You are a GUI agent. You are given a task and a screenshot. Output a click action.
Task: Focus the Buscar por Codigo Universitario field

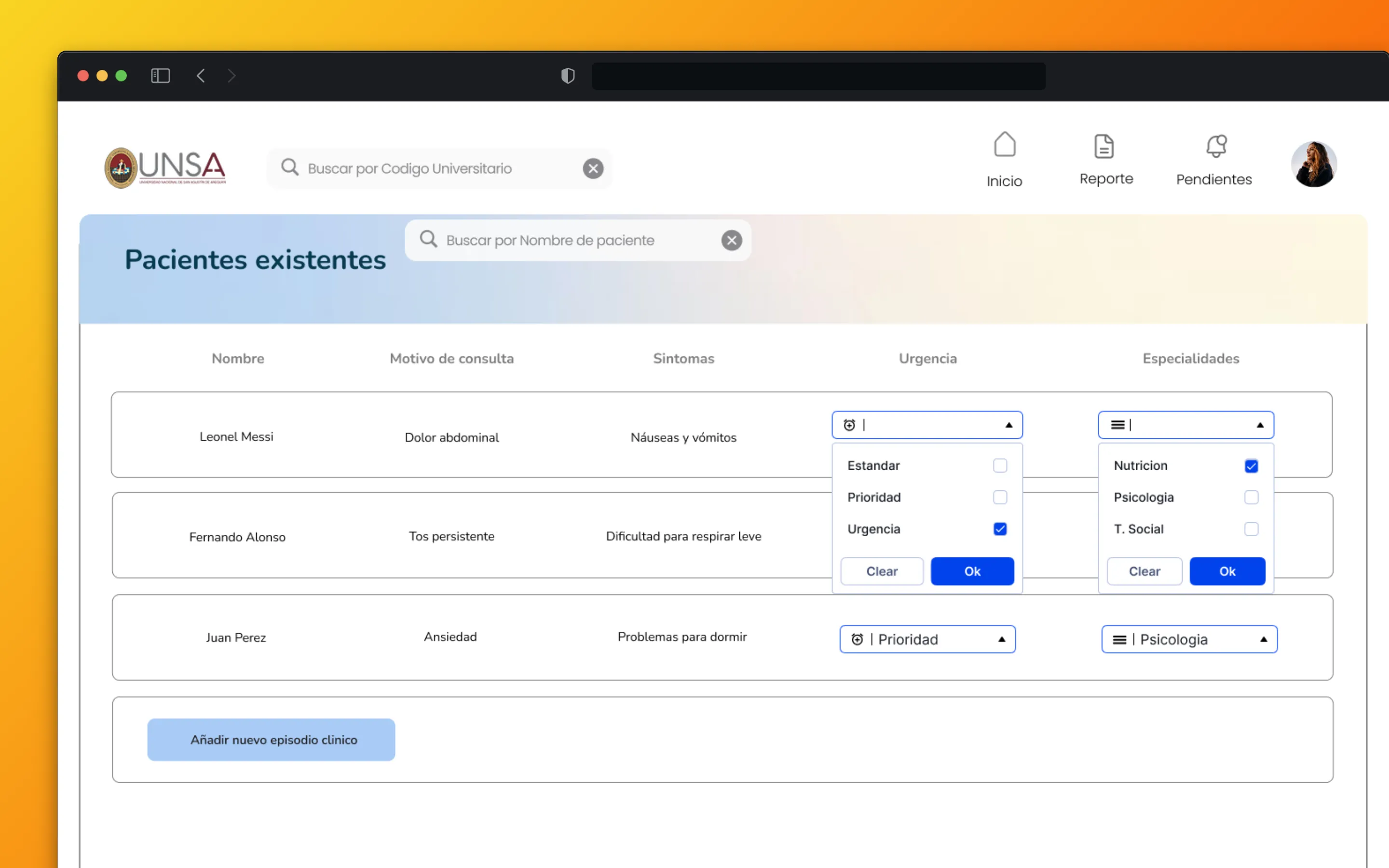[x=439, y=168]
